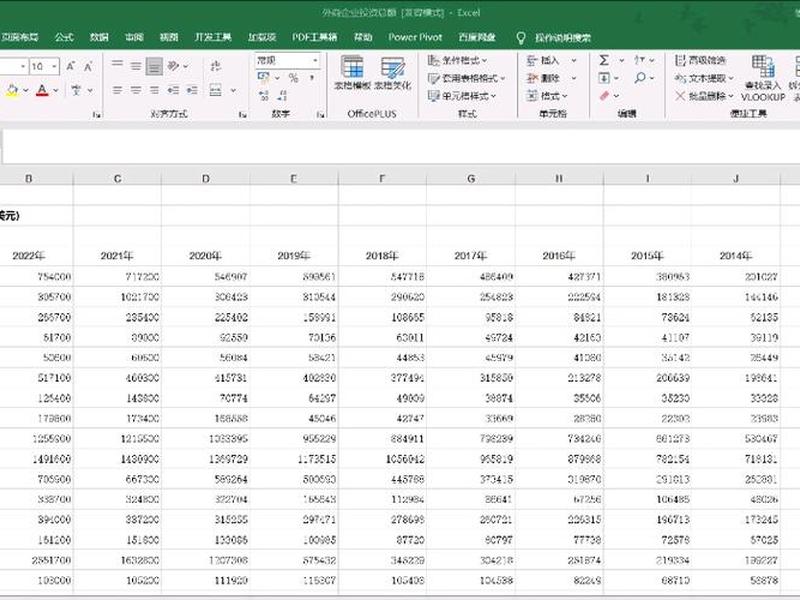Apply the red font color
Screen dimensions: 800x600
[x=42, y=91]
